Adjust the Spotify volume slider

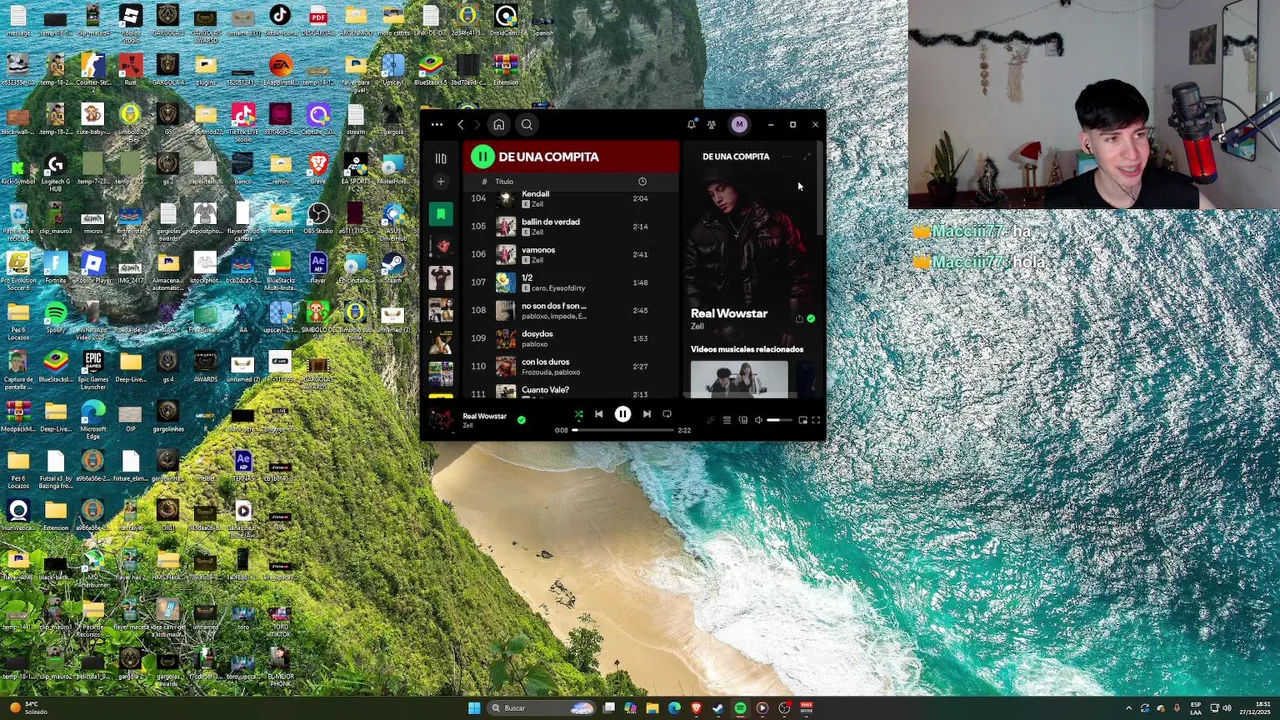coord(780,420)
